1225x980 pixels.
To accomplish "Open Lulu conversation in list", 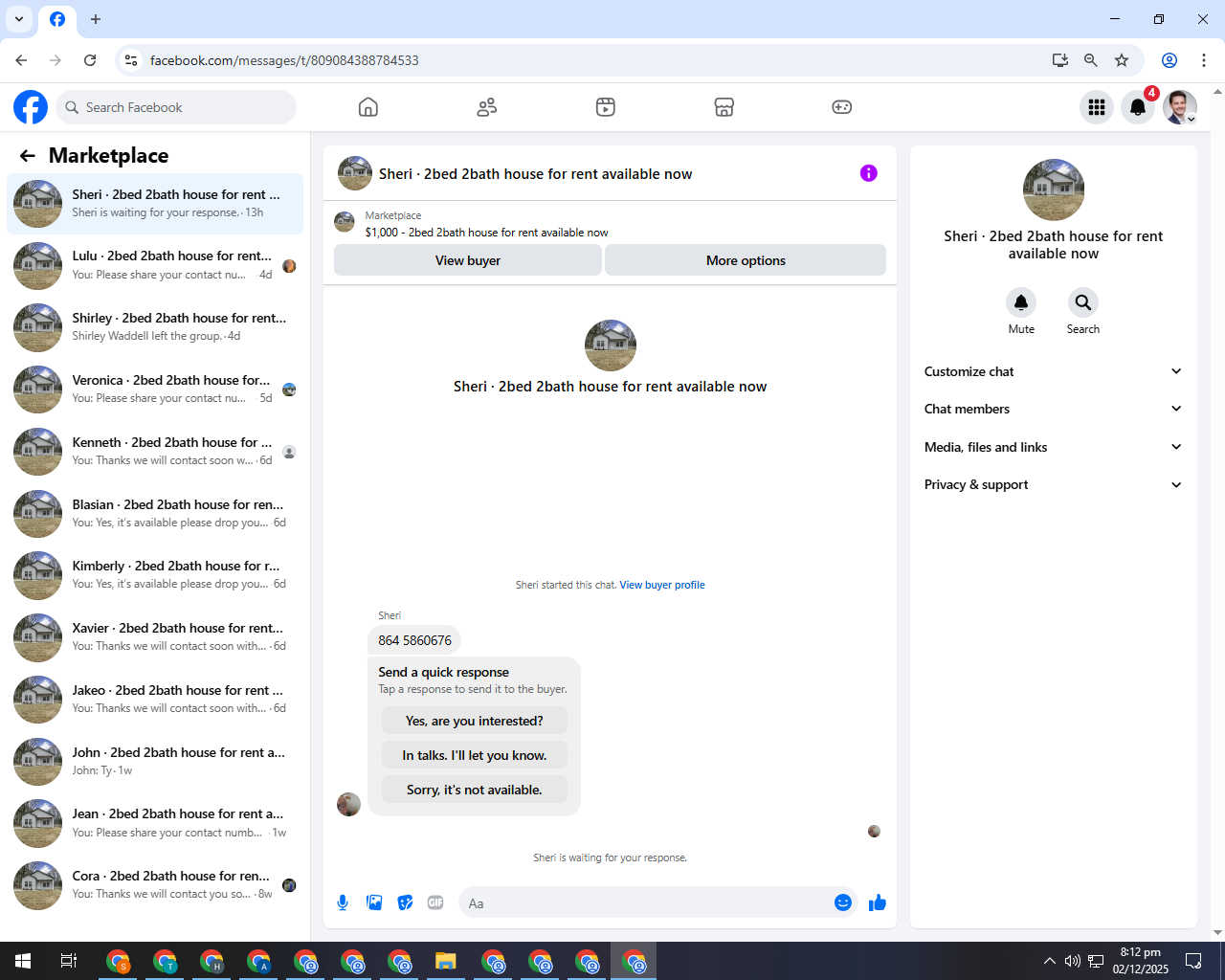I will tap(155, 265).
